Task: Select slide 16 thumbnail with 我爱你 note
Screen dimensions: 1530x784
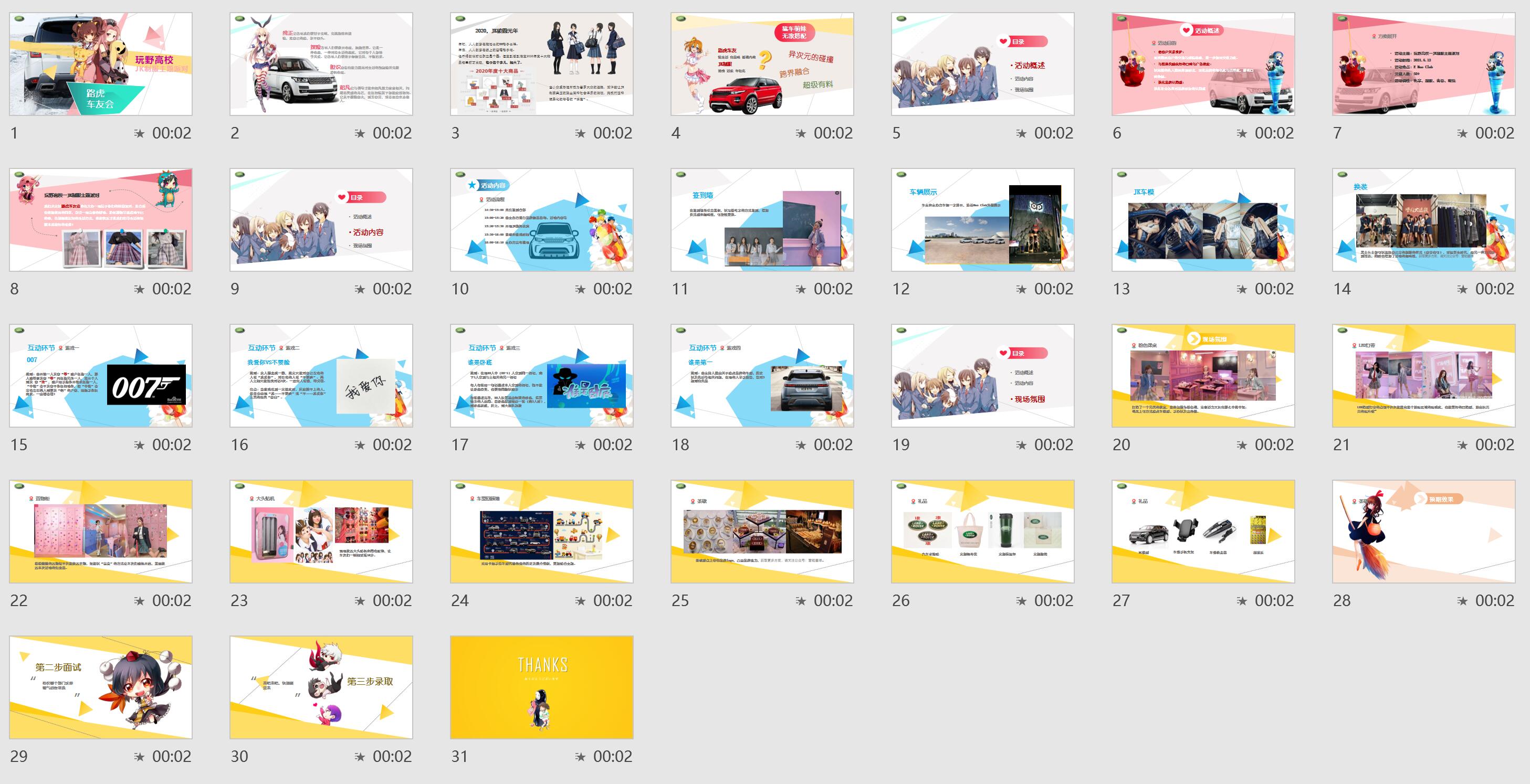Action: pos(321,376)
